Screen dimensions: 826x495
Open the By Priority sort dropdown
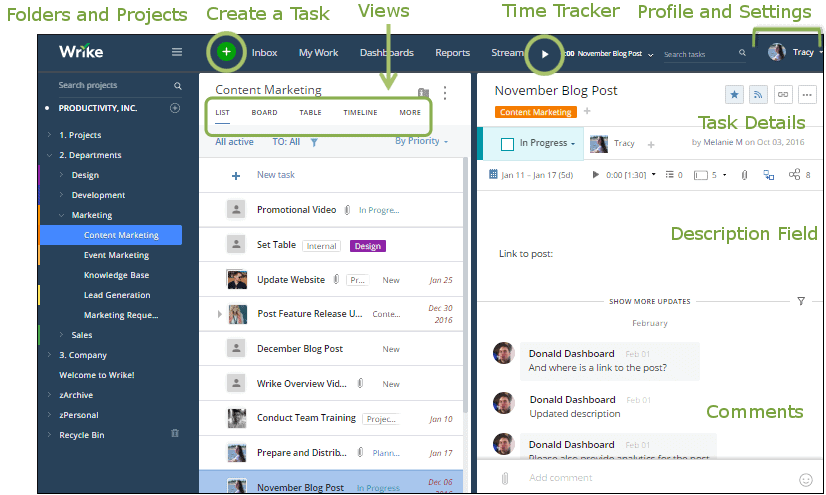(x=421, y=141)
